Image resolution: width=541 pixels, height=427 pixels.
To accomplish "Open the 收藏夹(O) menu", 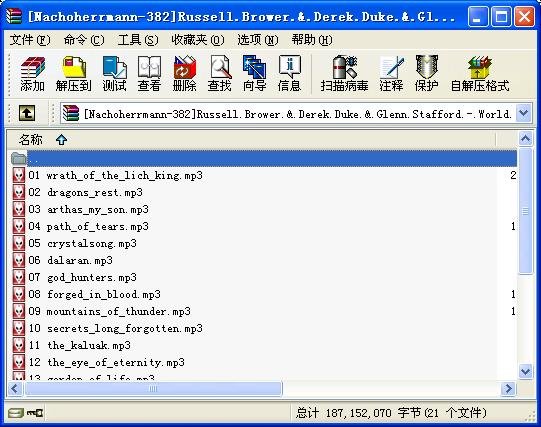I will 198,40.
